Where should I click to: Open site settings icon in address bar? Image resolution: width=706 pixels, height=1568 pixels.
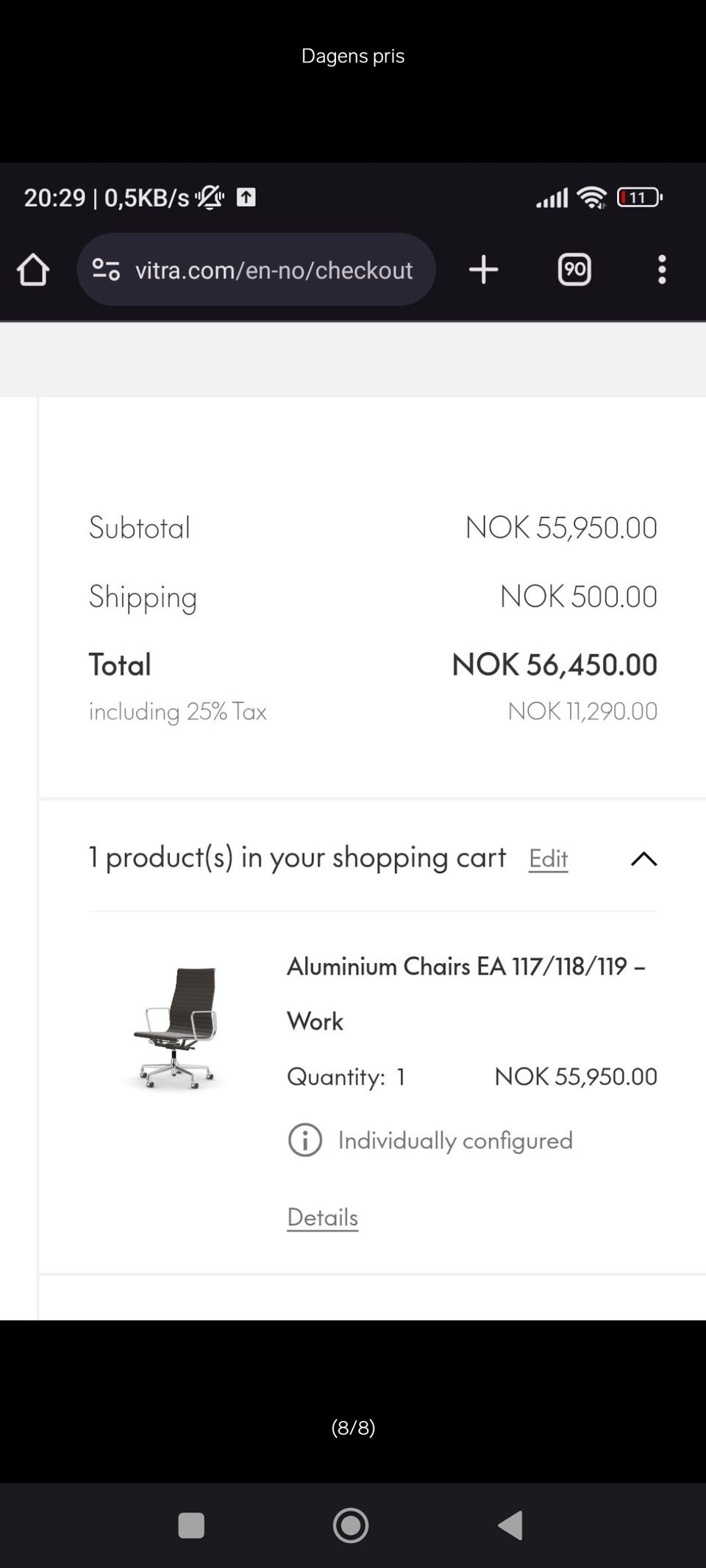coord(106,270)
